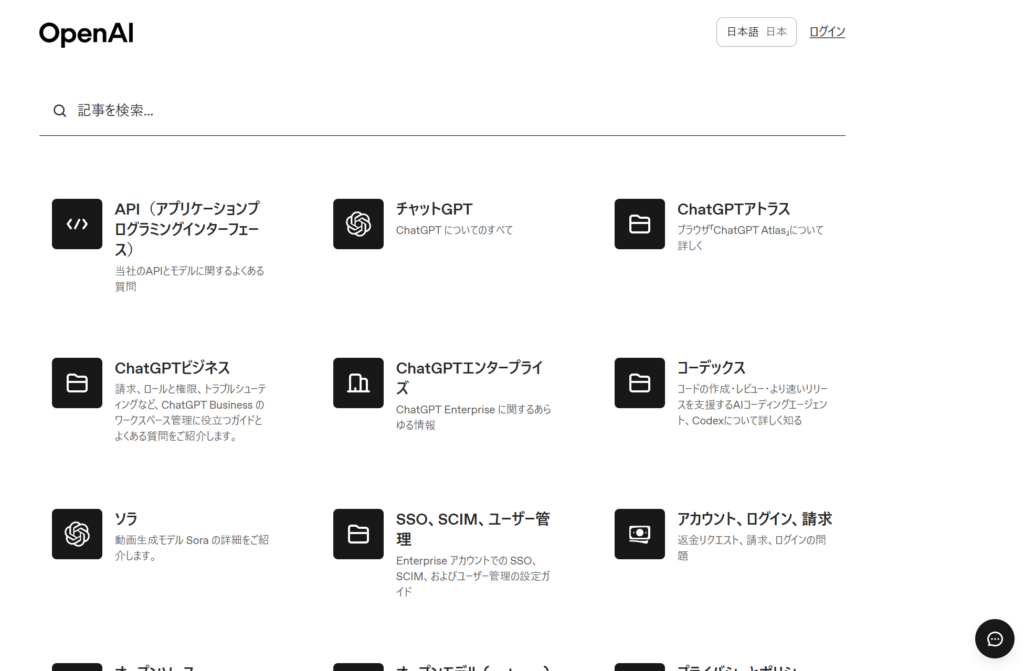
Task: Click the ChatGPTビジネス folder icon
Action: tap(77, 383)
